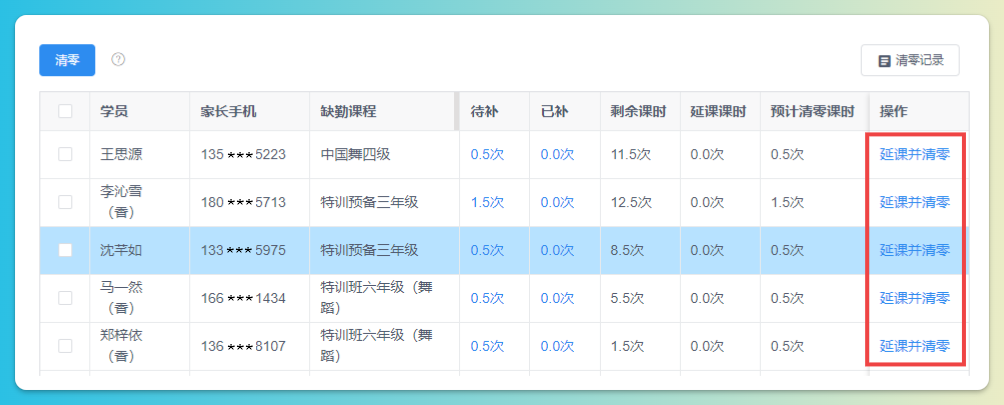Image resolution: width=1004 pixels, height=405 pixels.
Task: Click the 已补 column header
Action: pos(555,111)
